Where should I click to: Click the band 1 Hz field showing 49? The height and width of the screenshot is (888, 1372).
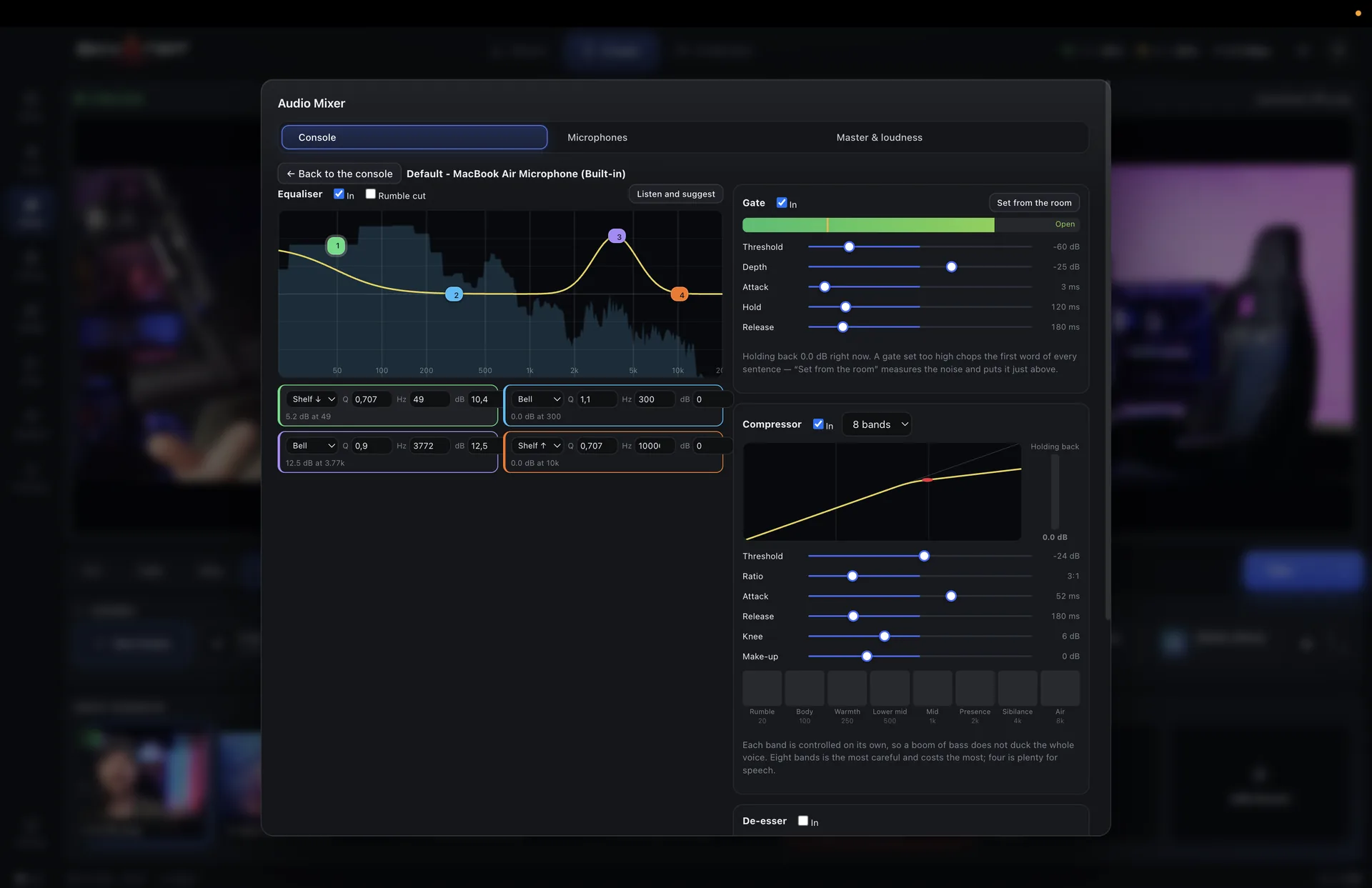429,399
